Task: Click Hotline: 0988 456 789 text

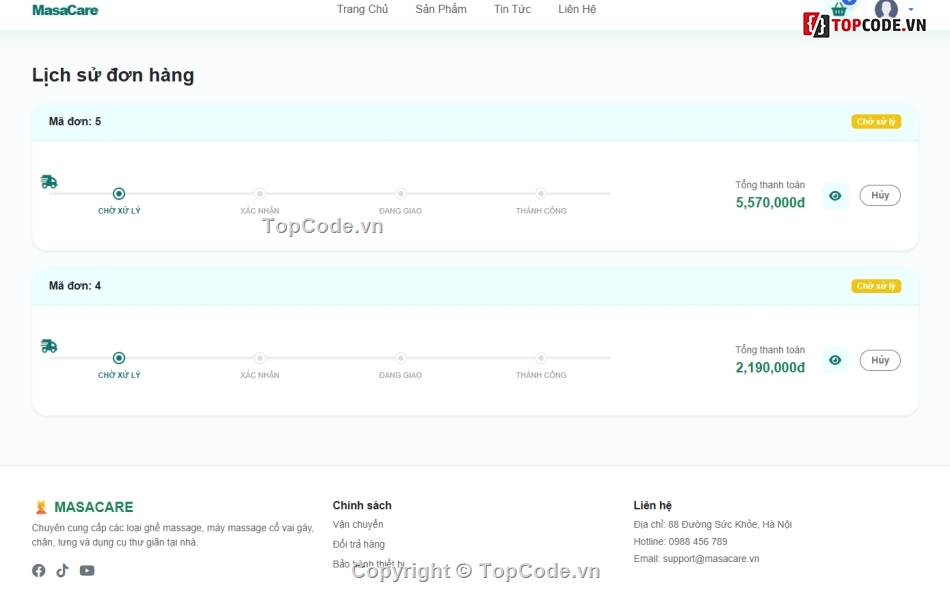Action: tap(680, 541)
